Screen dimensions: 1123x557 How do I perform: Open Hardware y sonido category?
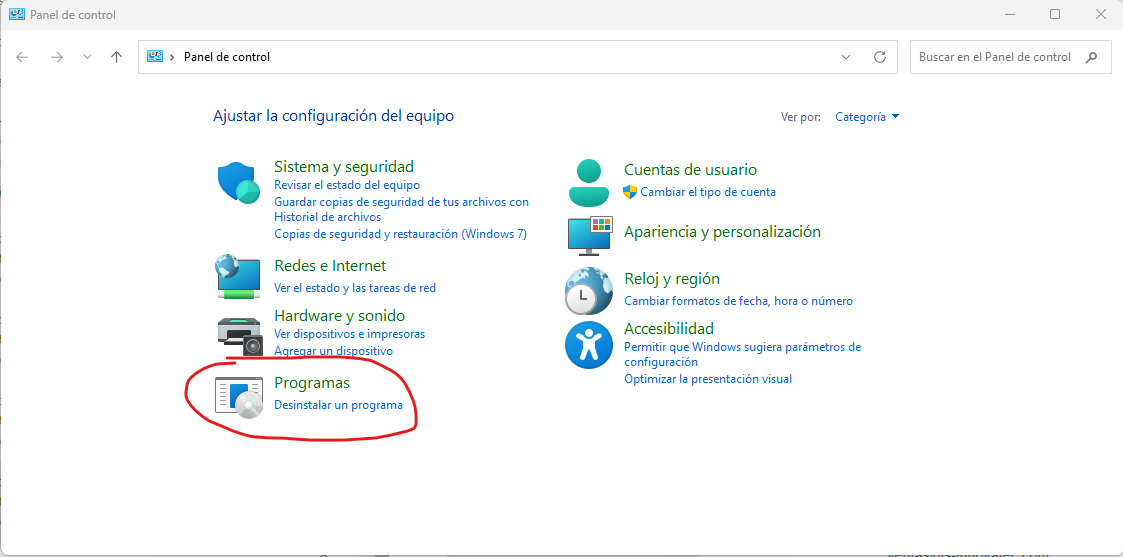click(x=339, y=316)
